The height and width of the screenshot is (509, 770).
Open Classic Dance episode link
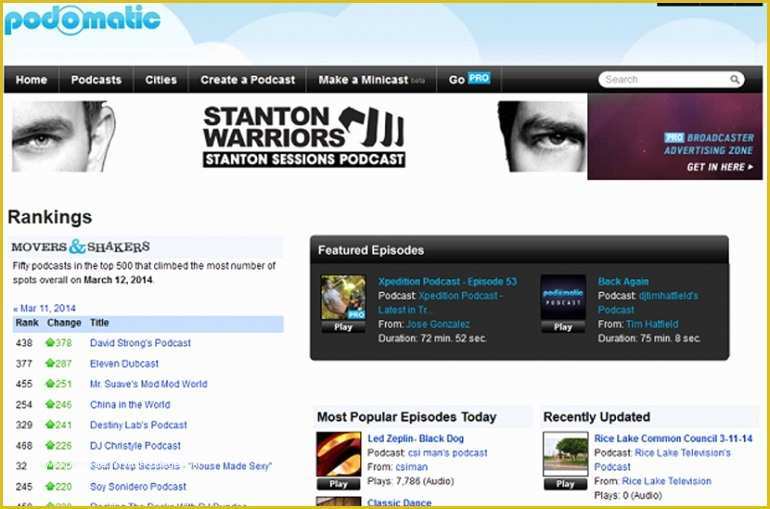[x=399, y=503]
